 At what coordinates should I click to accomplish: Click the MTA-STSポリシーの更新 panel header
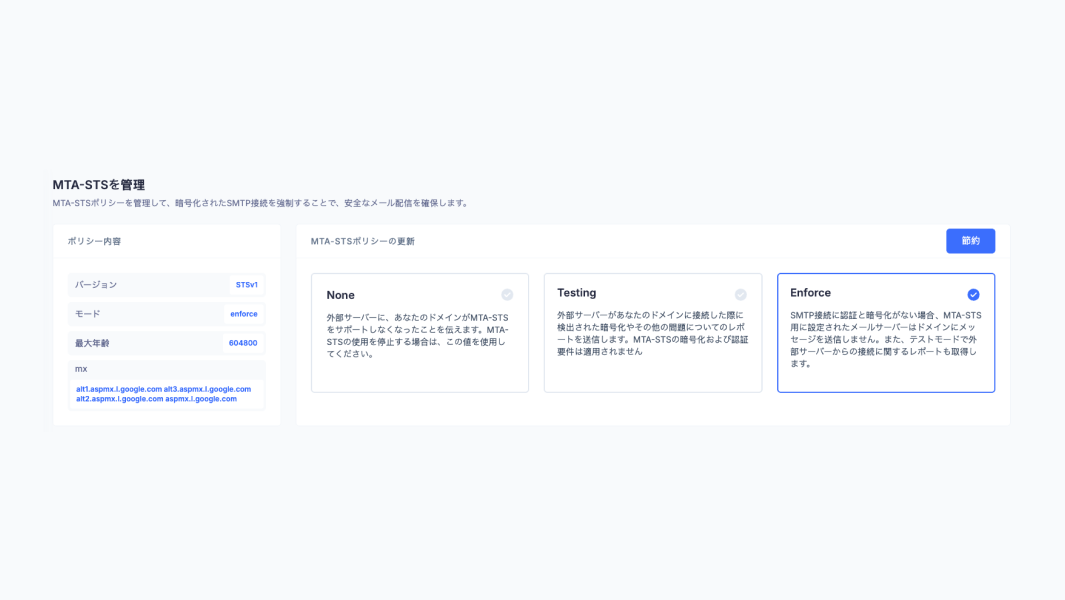[x=362, y=241]
